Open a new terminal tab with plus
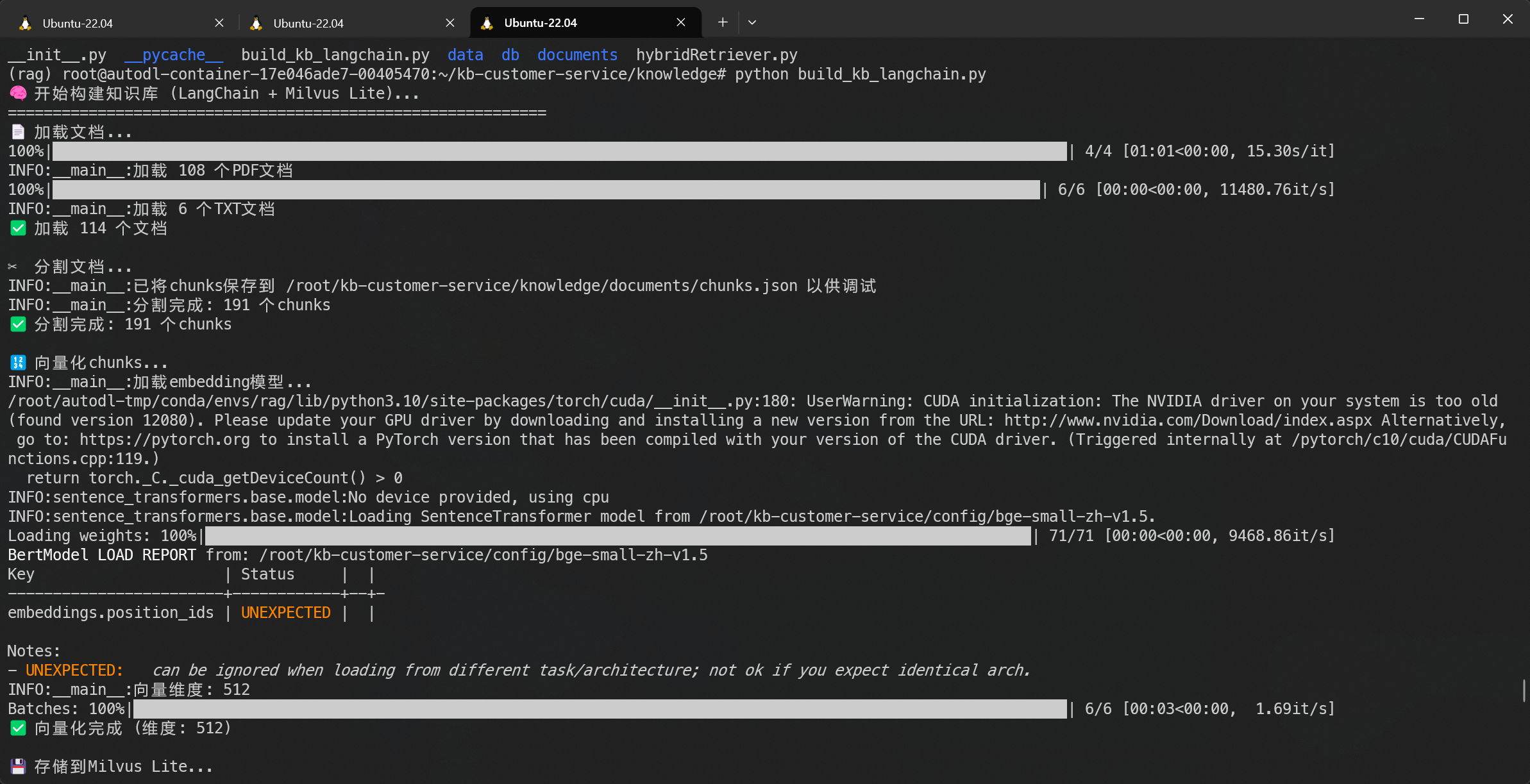 click(723, 22)
